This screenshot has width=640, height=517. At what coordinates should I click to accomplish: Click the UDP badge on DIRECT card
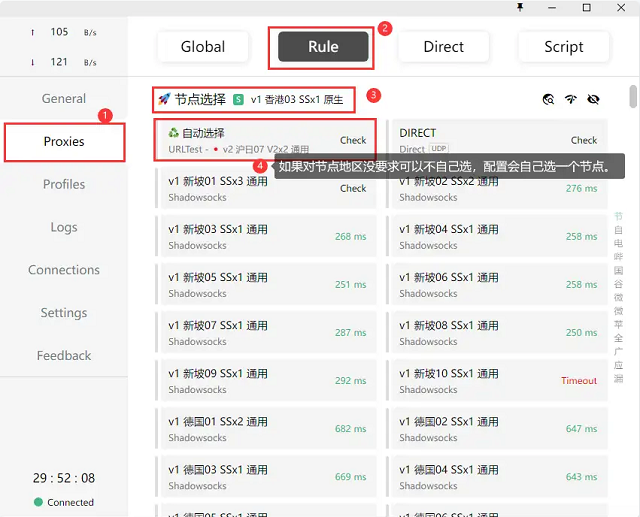[x=438, y=149]
